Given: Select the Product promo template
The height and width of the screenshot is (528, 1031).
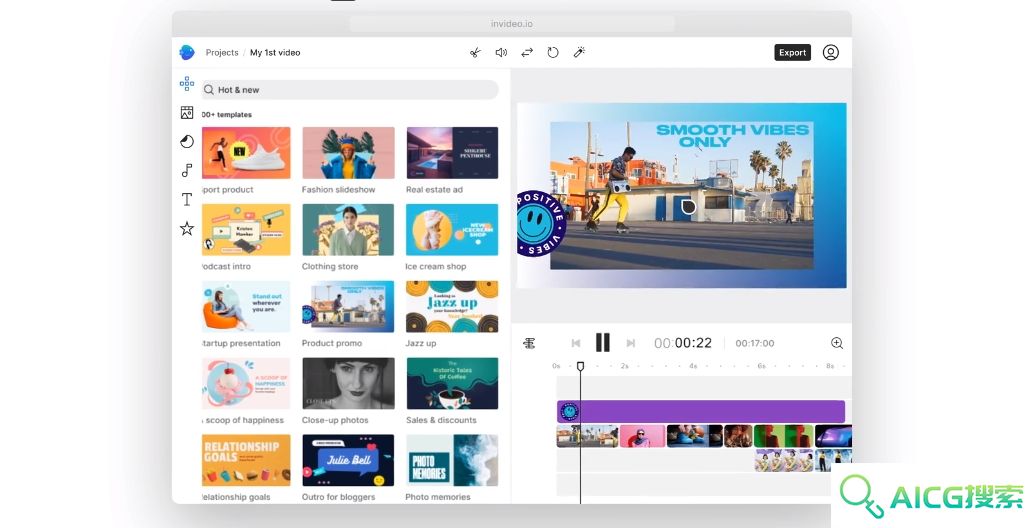Looking at the screenshot, I should pyautogui.click(x=348, y=306).
